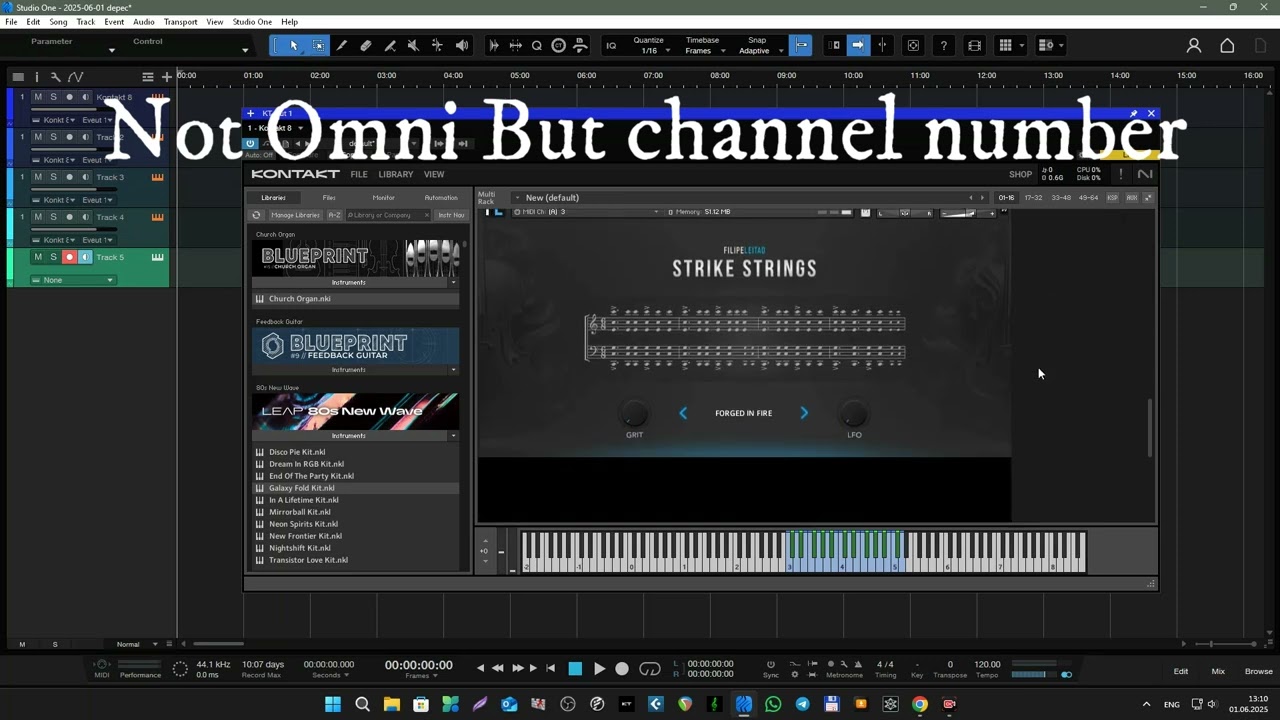
Task: Open WhatsApp from the taskbar
Action: coord(773,704)
